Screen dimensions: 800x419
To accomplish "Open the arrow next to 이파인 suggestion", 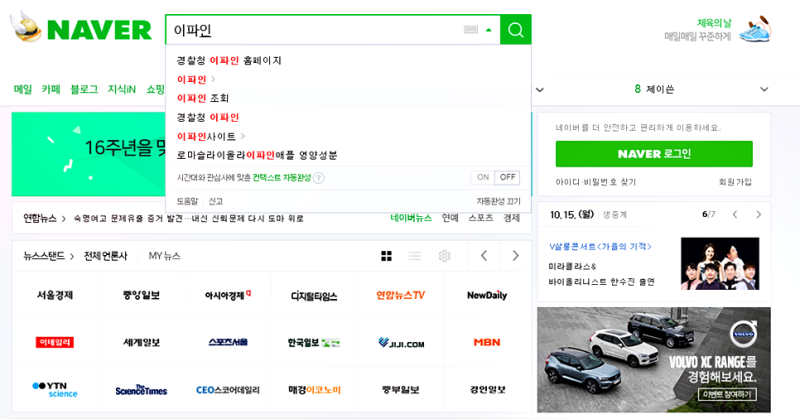I will 213,79.
